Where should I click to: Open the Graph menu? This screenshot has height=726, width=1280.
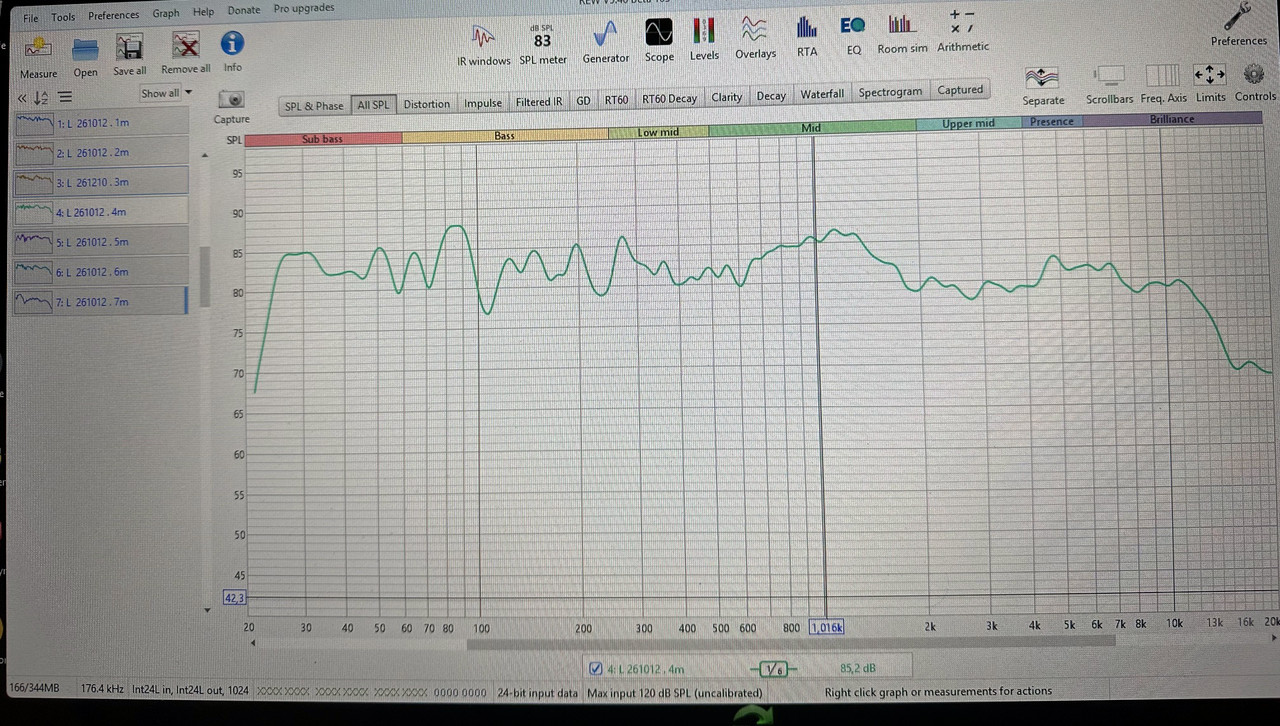click(x=166, y=14)
